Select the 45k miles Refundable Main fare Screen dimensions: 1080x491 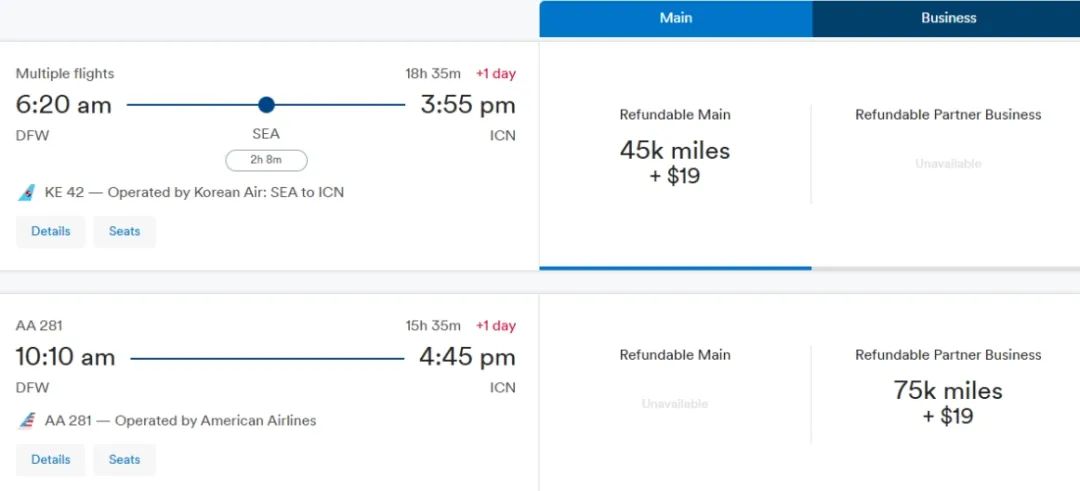pos(675,162)
